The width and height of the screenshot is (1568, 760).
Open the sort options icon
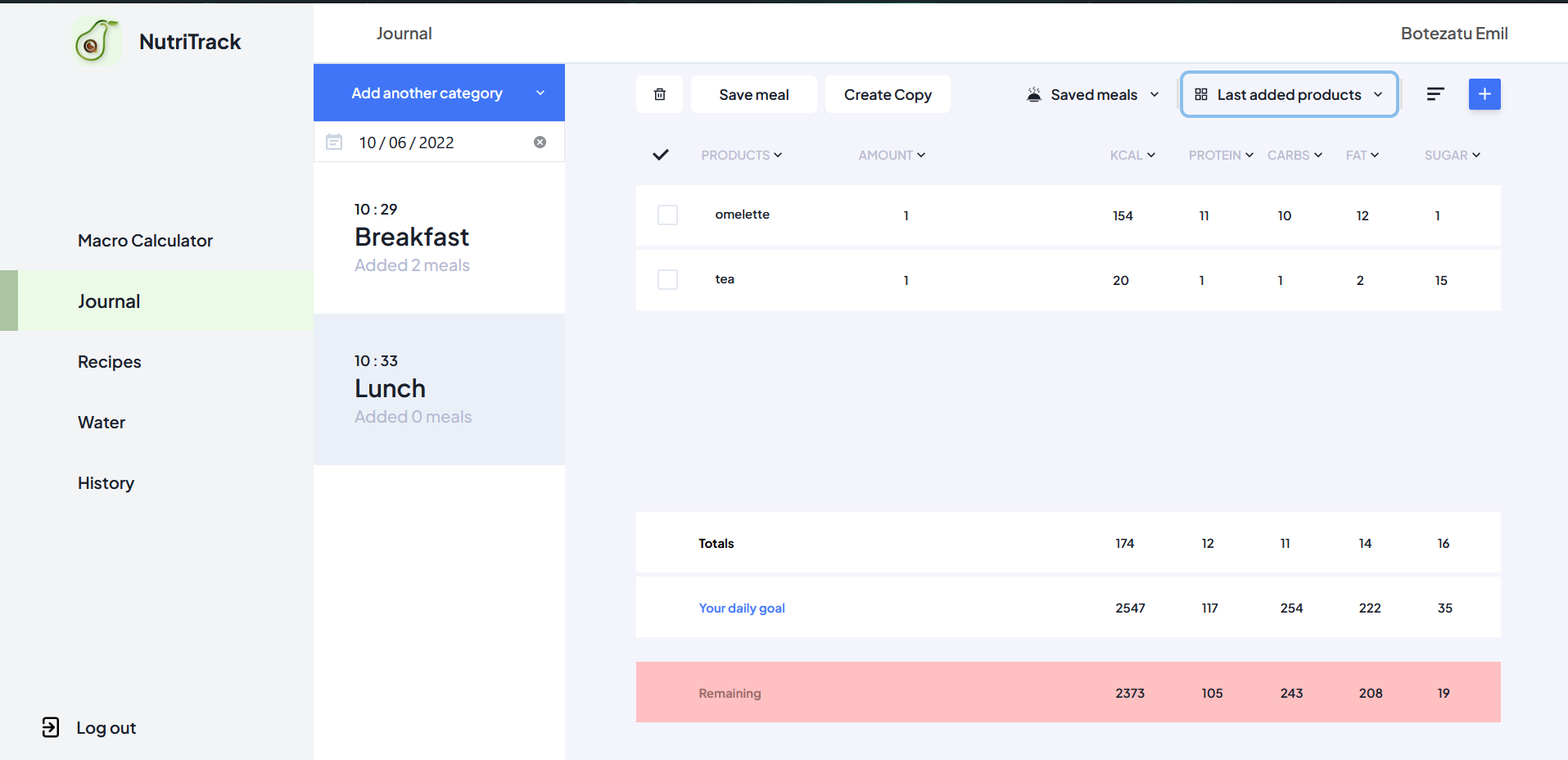pos(1435,93)
